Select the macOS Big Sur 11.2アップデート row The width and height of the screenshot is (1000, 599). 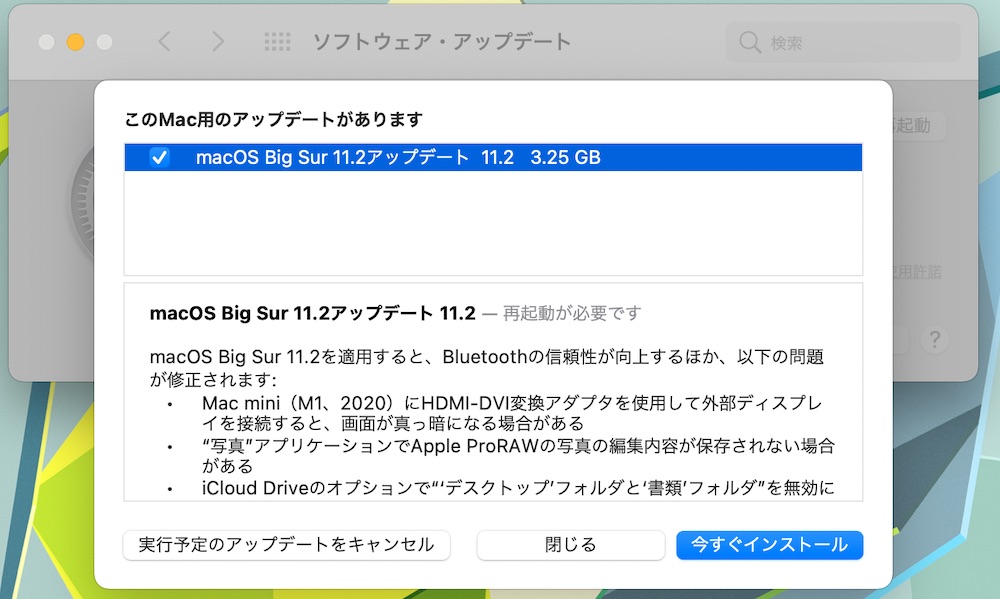click(493, 158)
